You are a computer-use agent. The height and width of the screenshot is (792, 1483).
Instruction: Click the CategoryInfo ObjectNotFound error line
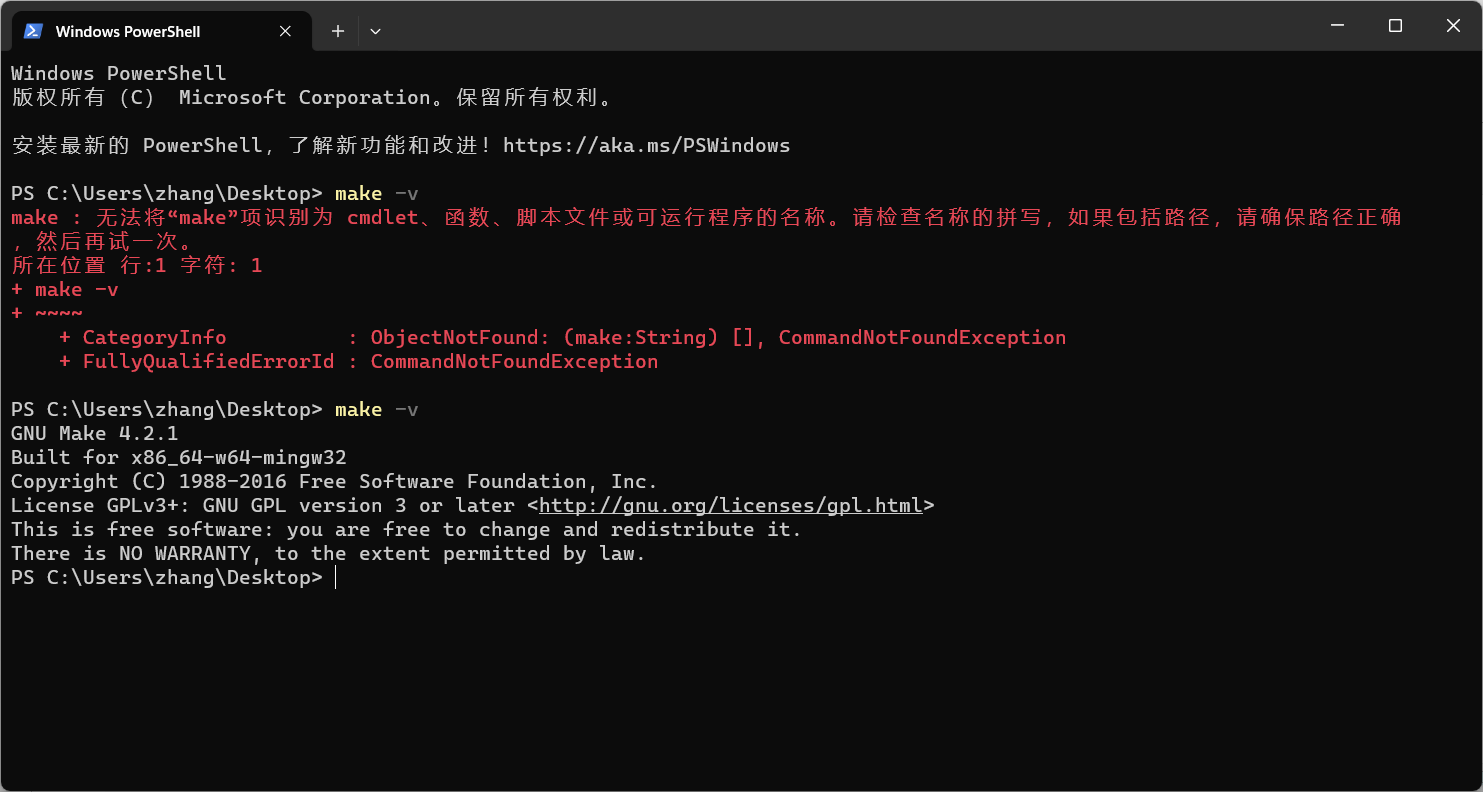(562, 337)
